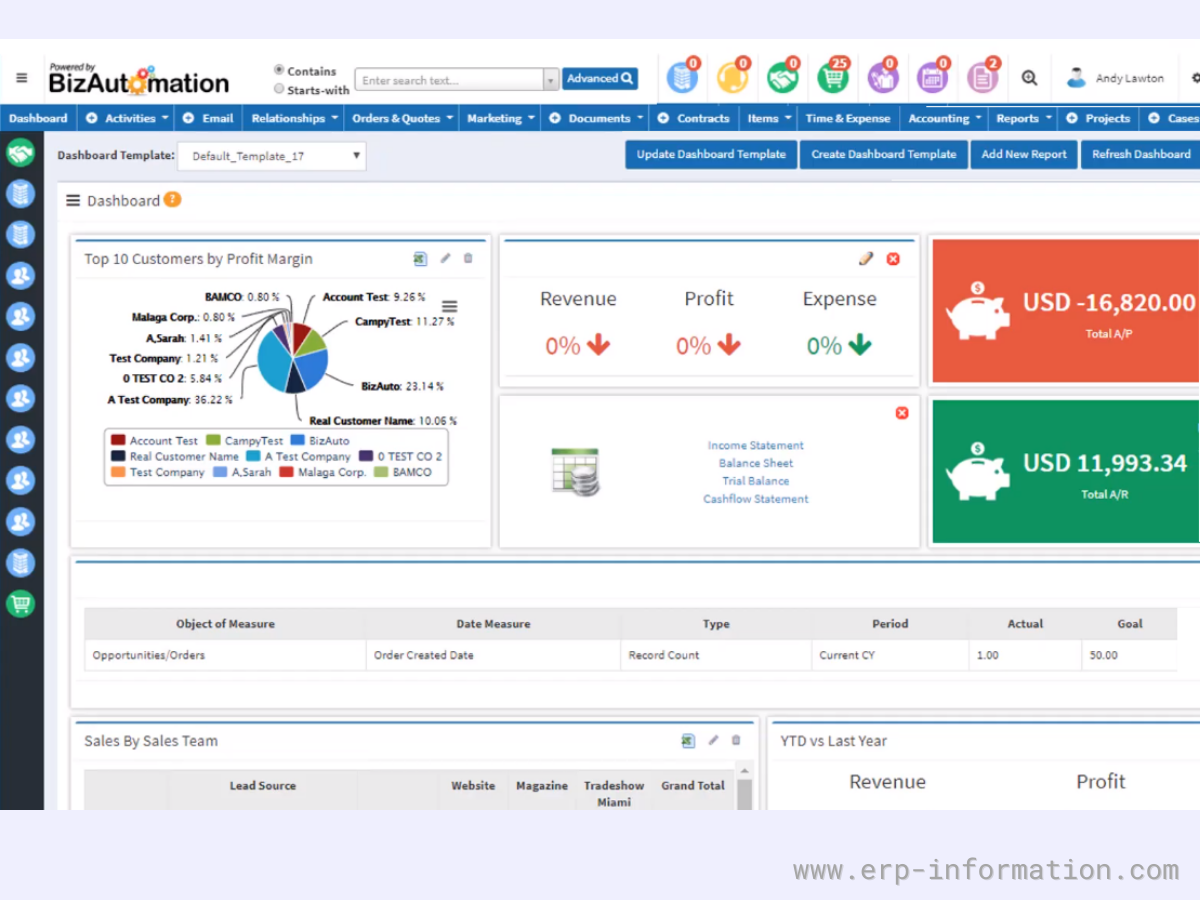Close the financial statements links widget

pyautogui.click(x=902, y=413)
